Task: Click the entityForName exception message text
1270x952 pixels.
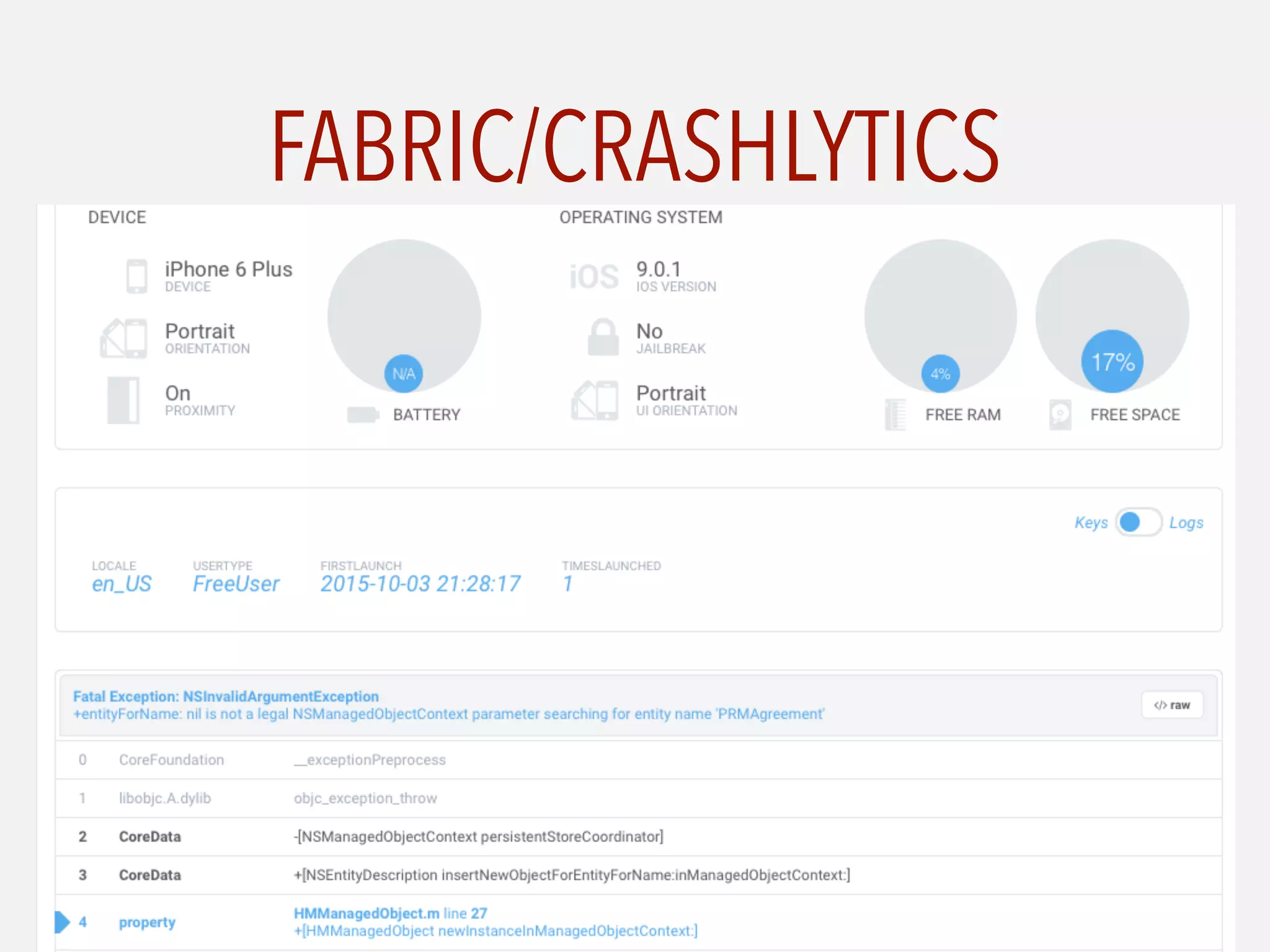Action: [x=449, y=714]
